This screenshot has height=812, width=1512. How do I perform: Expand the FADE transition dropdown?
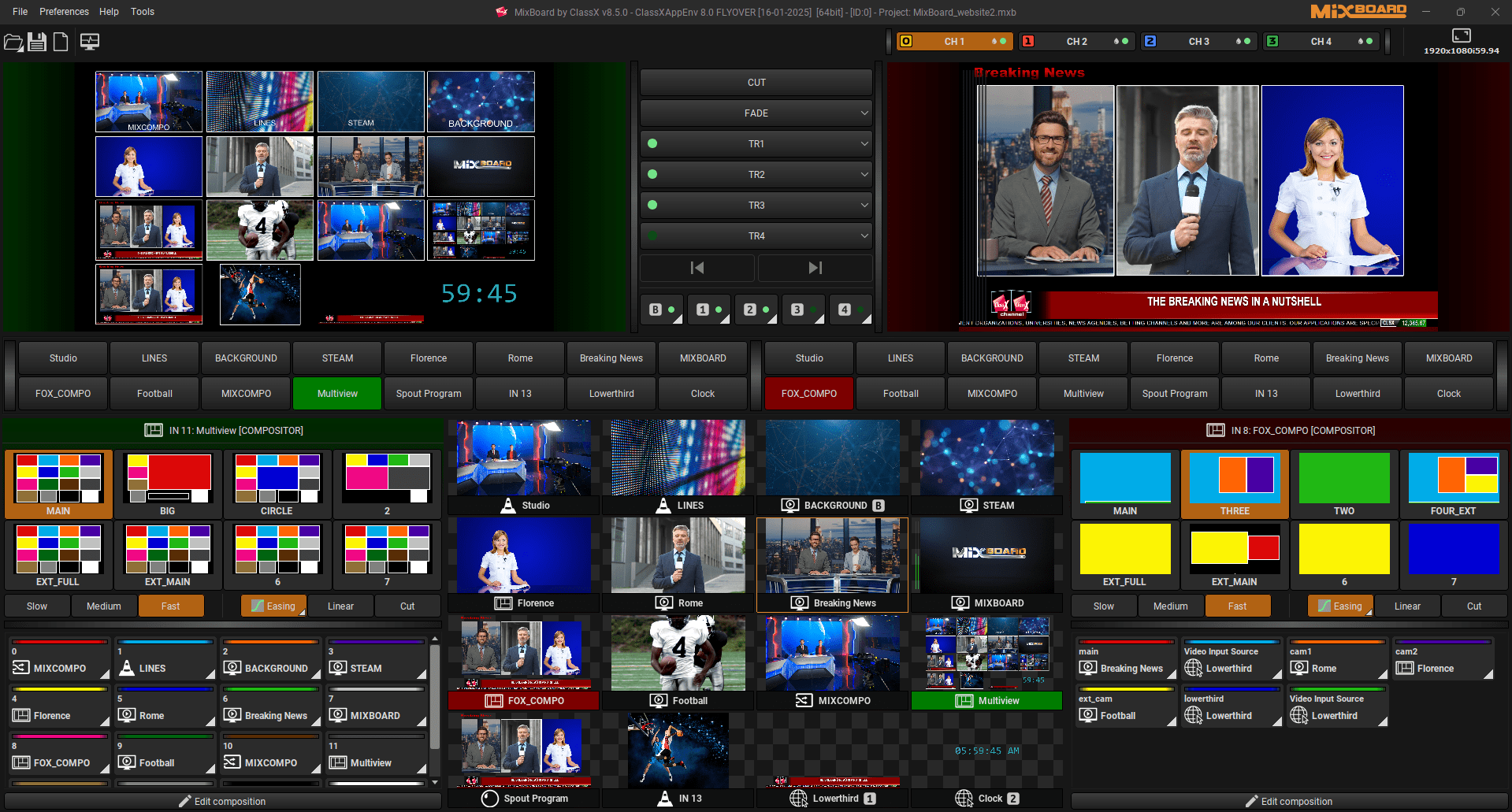pos(864,113)
